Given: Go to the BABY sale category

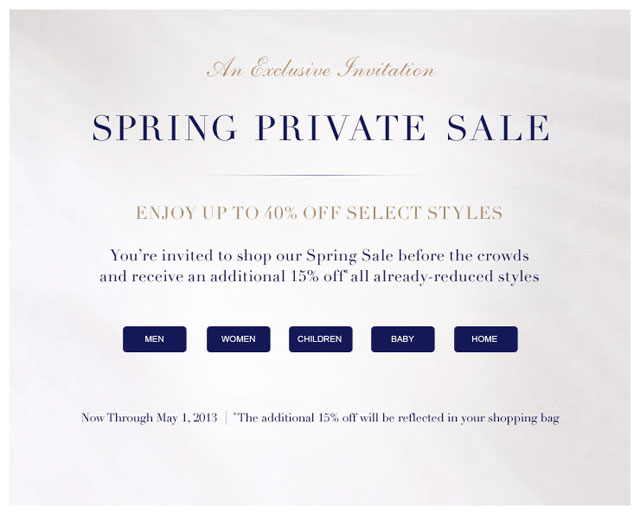Looking at the screenshot, I should (402, 339).
